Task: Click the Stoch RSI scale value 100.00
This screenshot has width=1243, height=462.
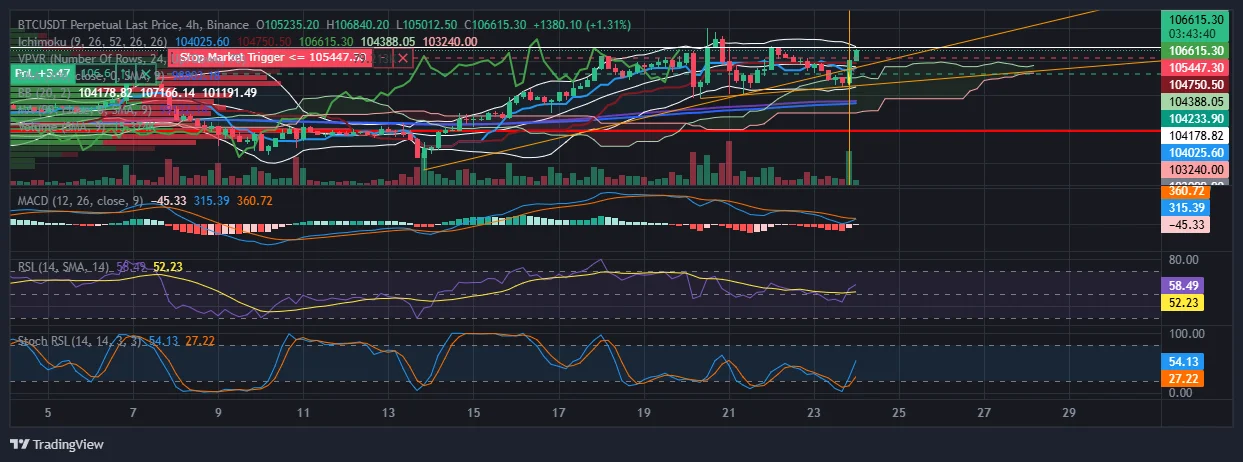Action: pyautogui.click(x=1187, y=333)
